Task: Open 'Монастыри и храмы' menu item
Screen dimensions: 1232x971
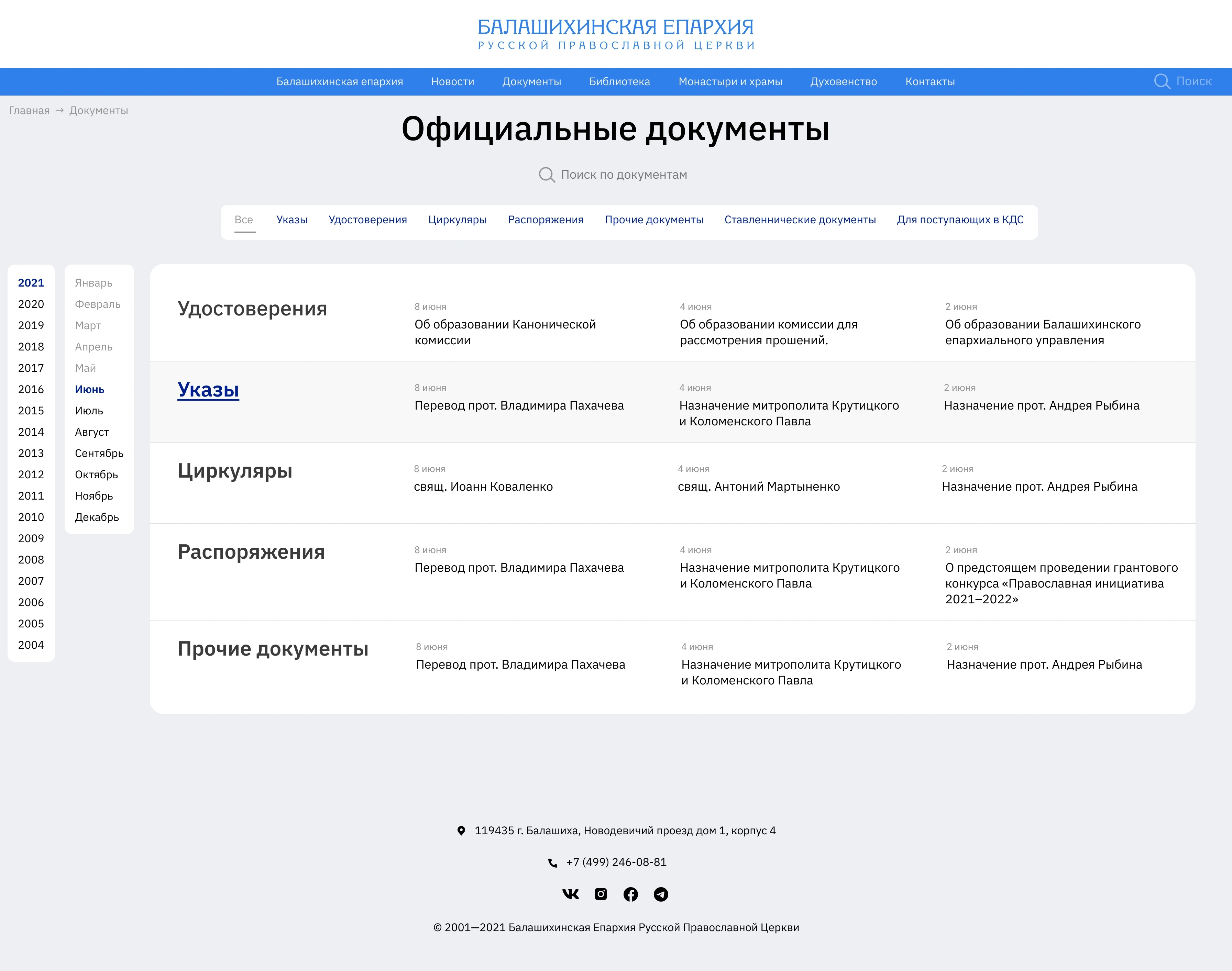Action: (x=730, y=81)
